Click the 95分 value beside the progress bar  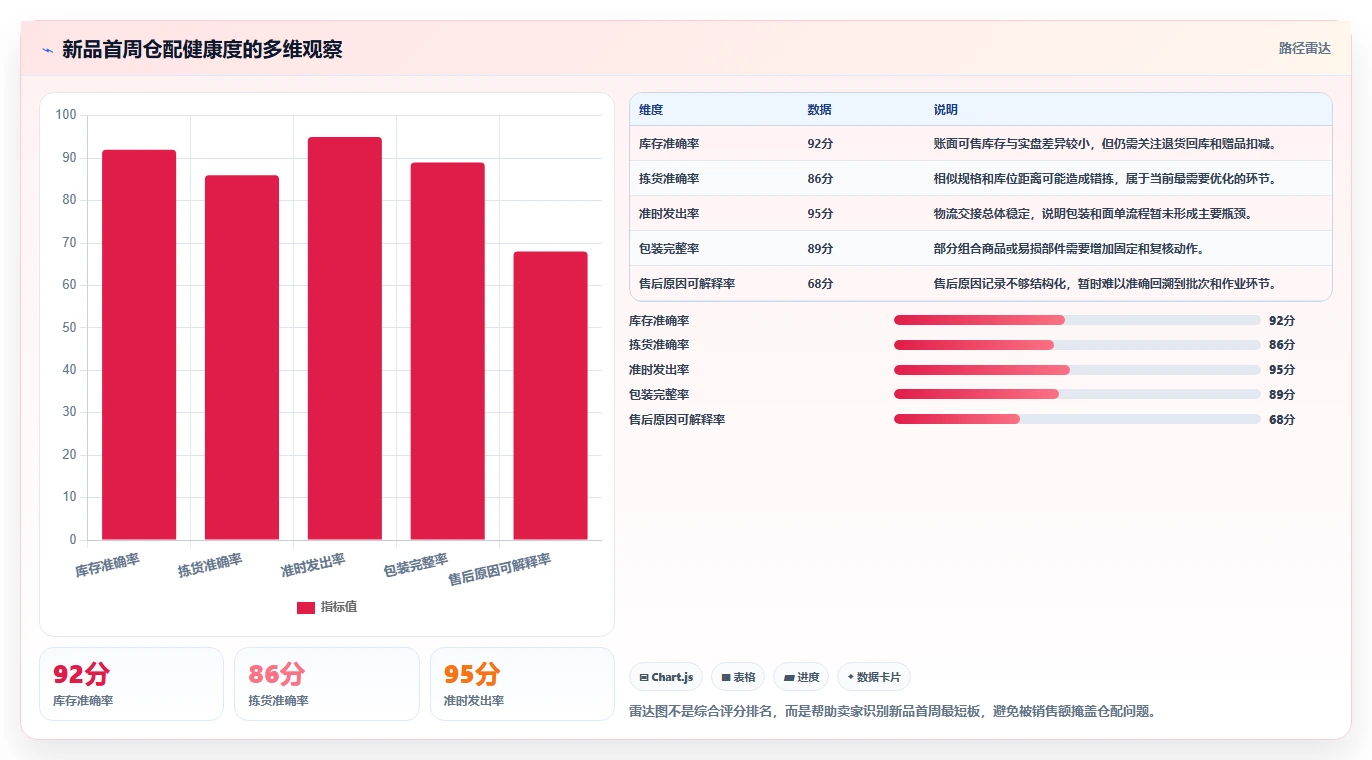point(1282,370)
